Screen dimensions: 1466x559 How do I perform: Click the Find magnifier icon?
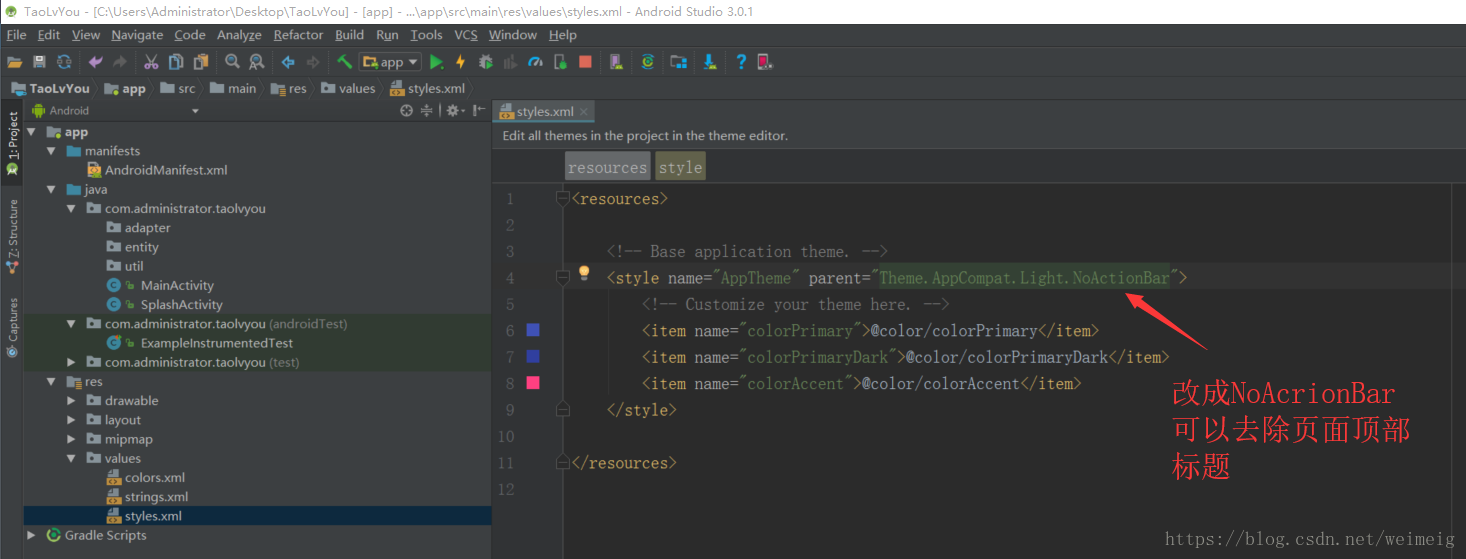232,62
